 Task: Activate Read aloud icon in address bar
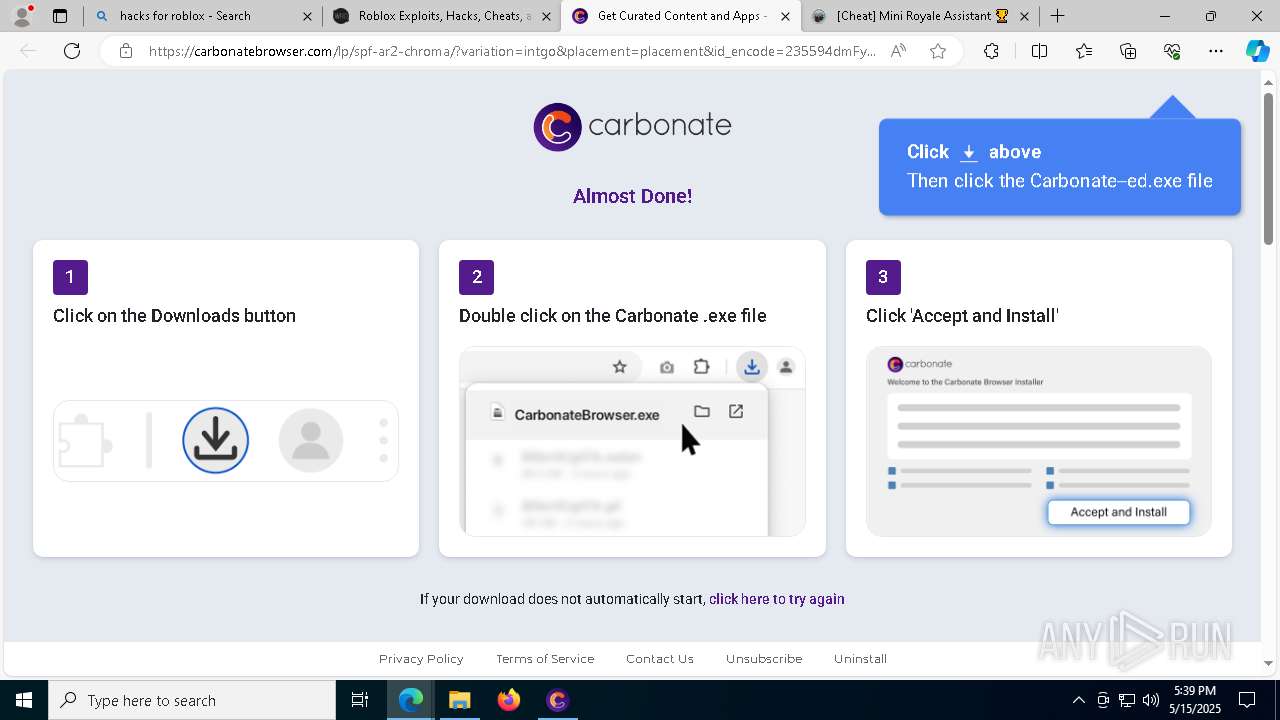[x=898, y=51]
